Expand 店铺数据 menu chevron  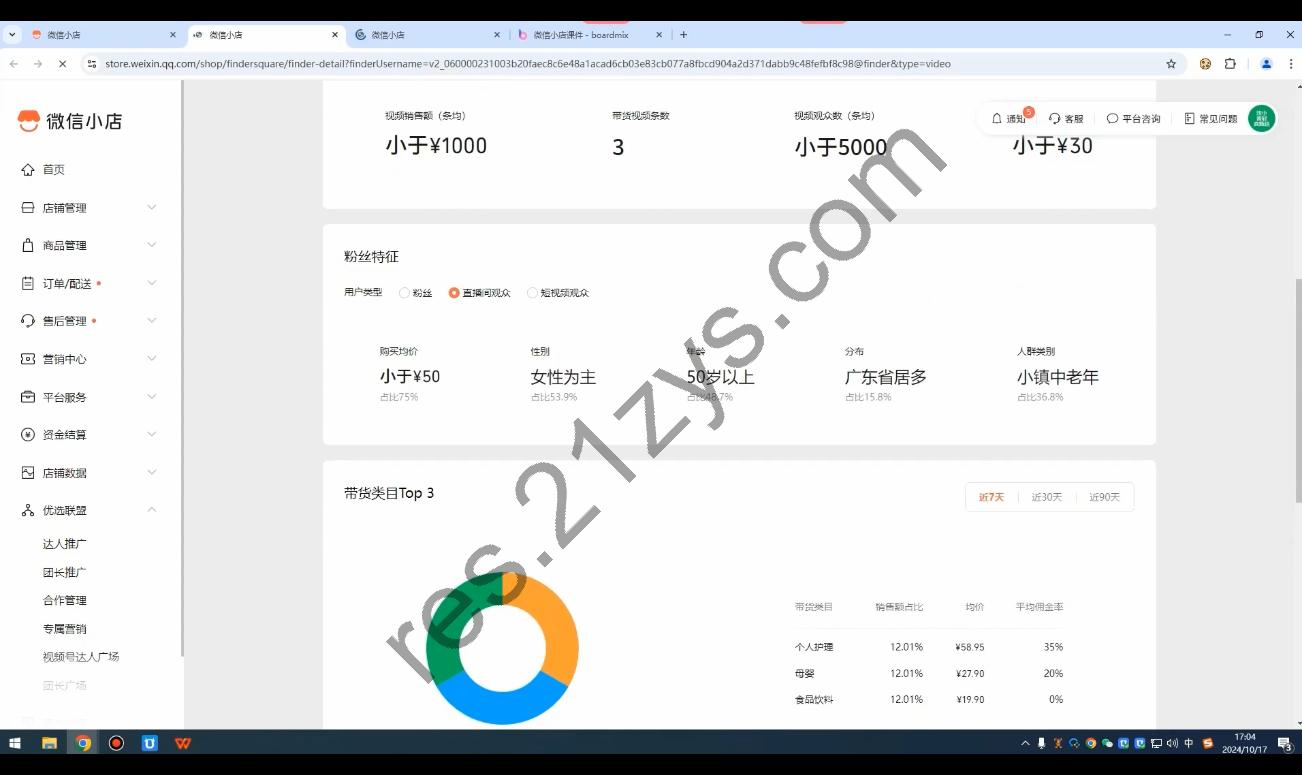pyautogui.click(x=152, y=472)
